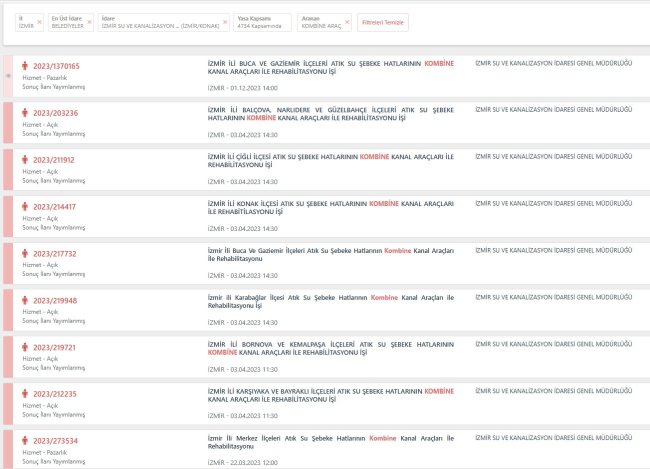Click person icon beside tender 2023/219948
Image resolution: width=650 pixels, height=469 pixels.
click(x=25, y=300)
